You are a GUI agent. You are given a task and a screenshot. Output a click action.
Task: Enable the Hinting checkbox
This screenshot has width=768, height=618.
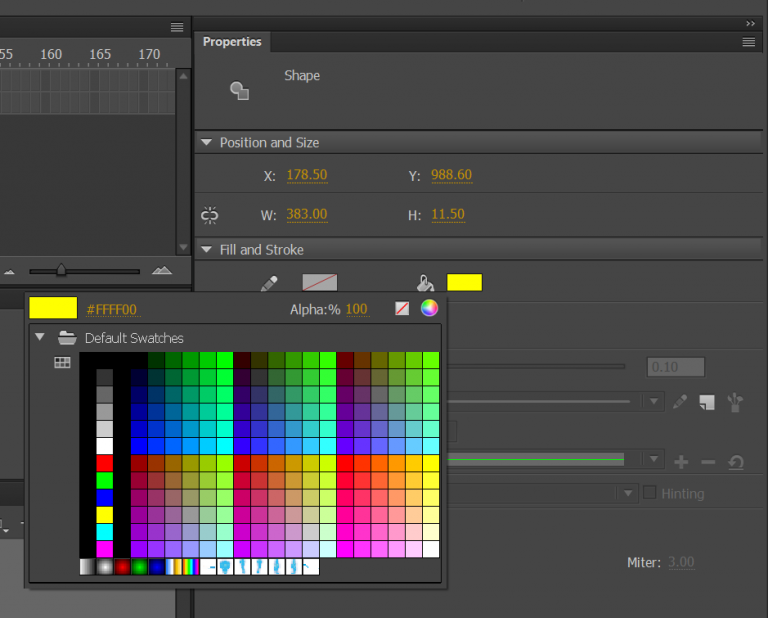coord(650,493)
